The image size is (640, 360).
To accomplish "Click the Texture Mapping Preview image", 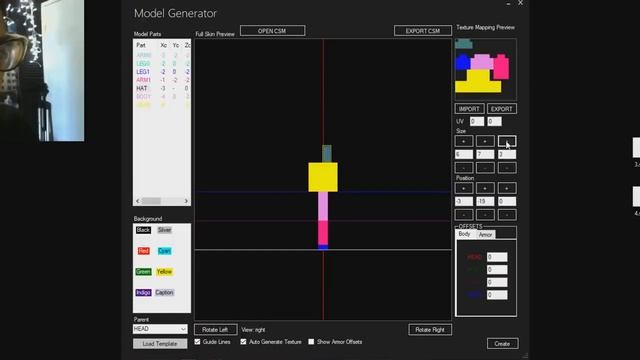I will tap(486, 69).
